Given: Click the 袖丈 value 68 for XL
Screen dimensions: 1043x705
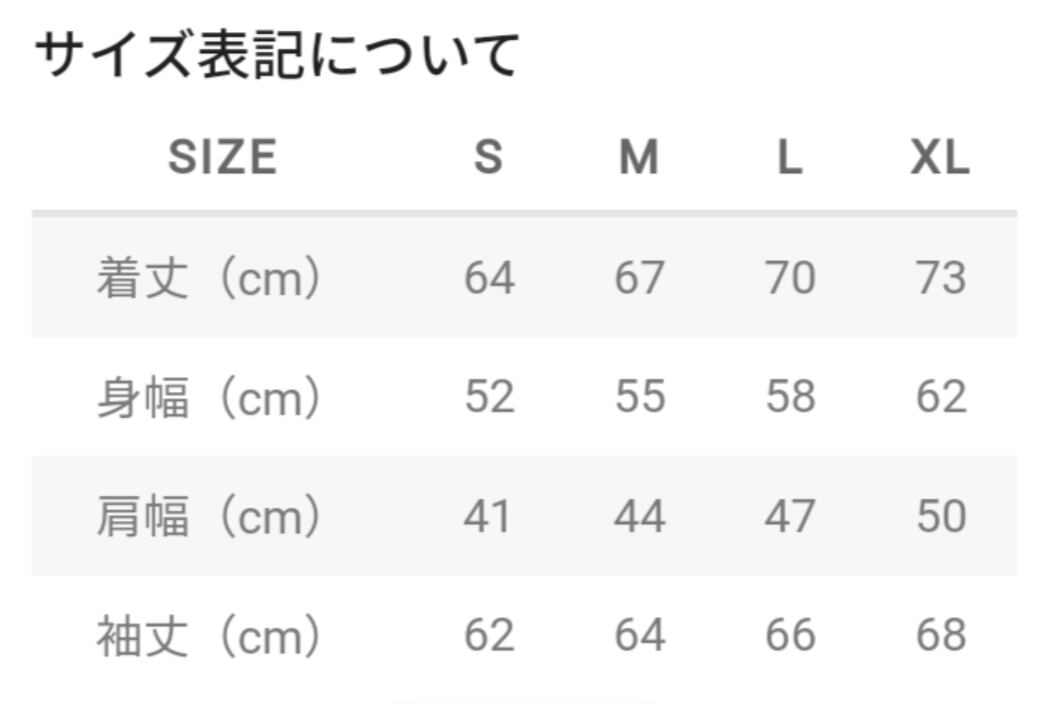Looking at the screenshot, I should pos(940,636).
